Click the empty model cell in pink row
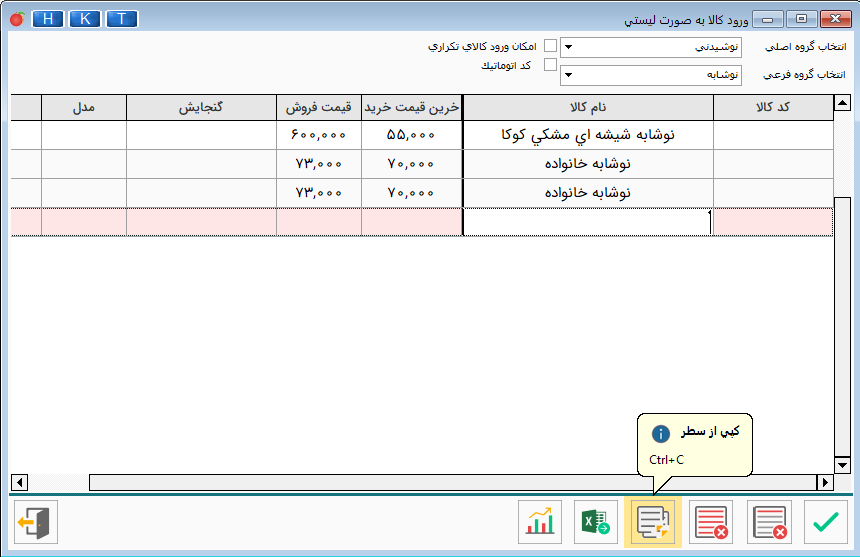The width and height of the screenshot is (860, 557). click(84, 222)
